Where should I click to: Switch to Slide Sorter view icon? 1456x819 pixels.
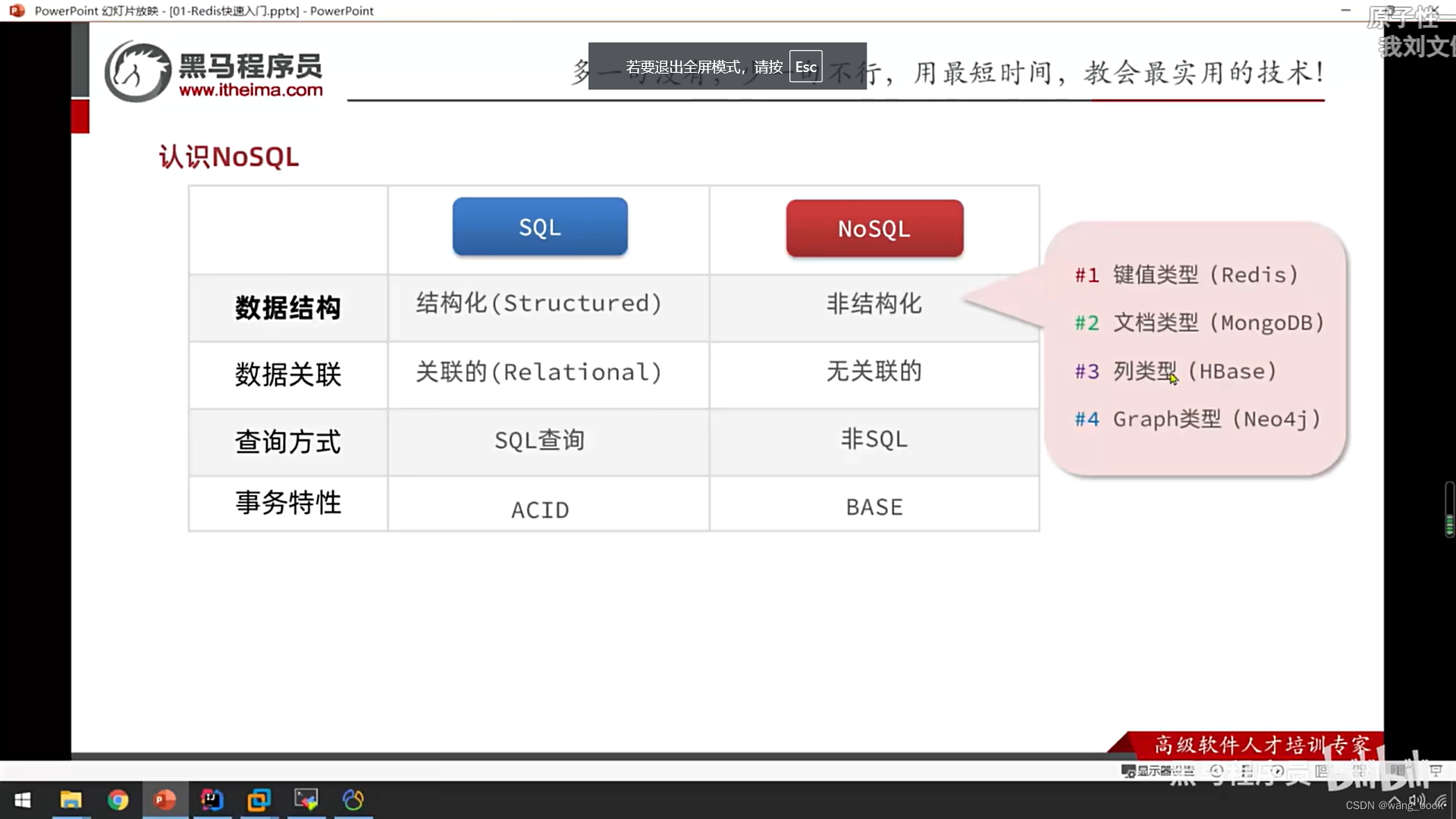coord(1360,770)
